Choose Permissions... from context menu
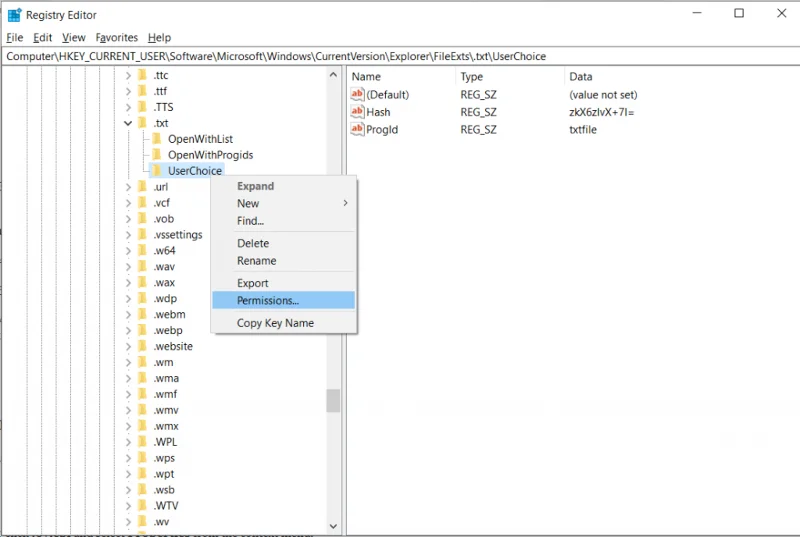800x537 pixels. [x=283, y=300]
